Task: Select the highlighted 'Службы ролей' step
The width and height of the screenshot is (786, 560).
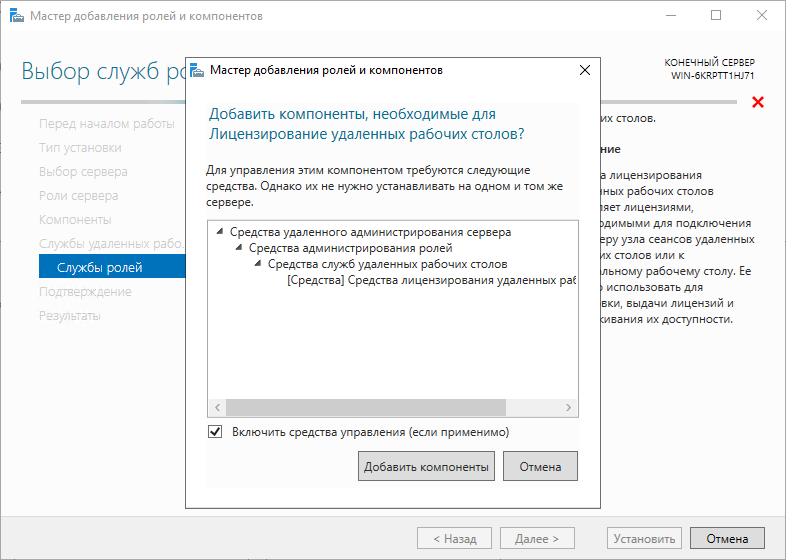Action: coord(112,267)
